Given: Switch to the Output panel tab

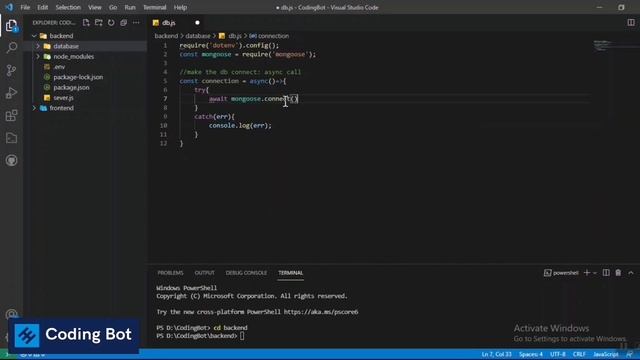Looking at the screenshot, I should 204,273.
